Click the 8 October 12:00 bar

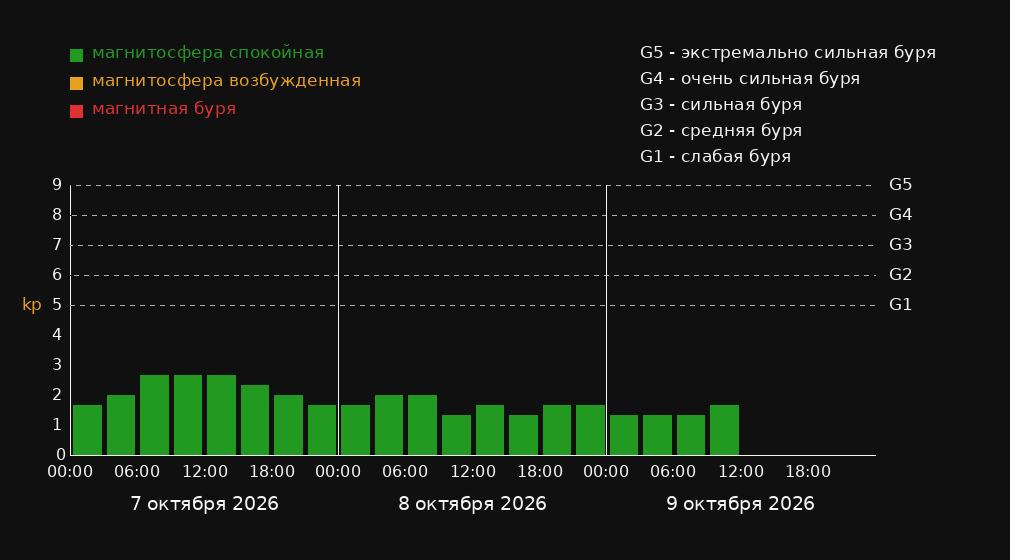490,430
